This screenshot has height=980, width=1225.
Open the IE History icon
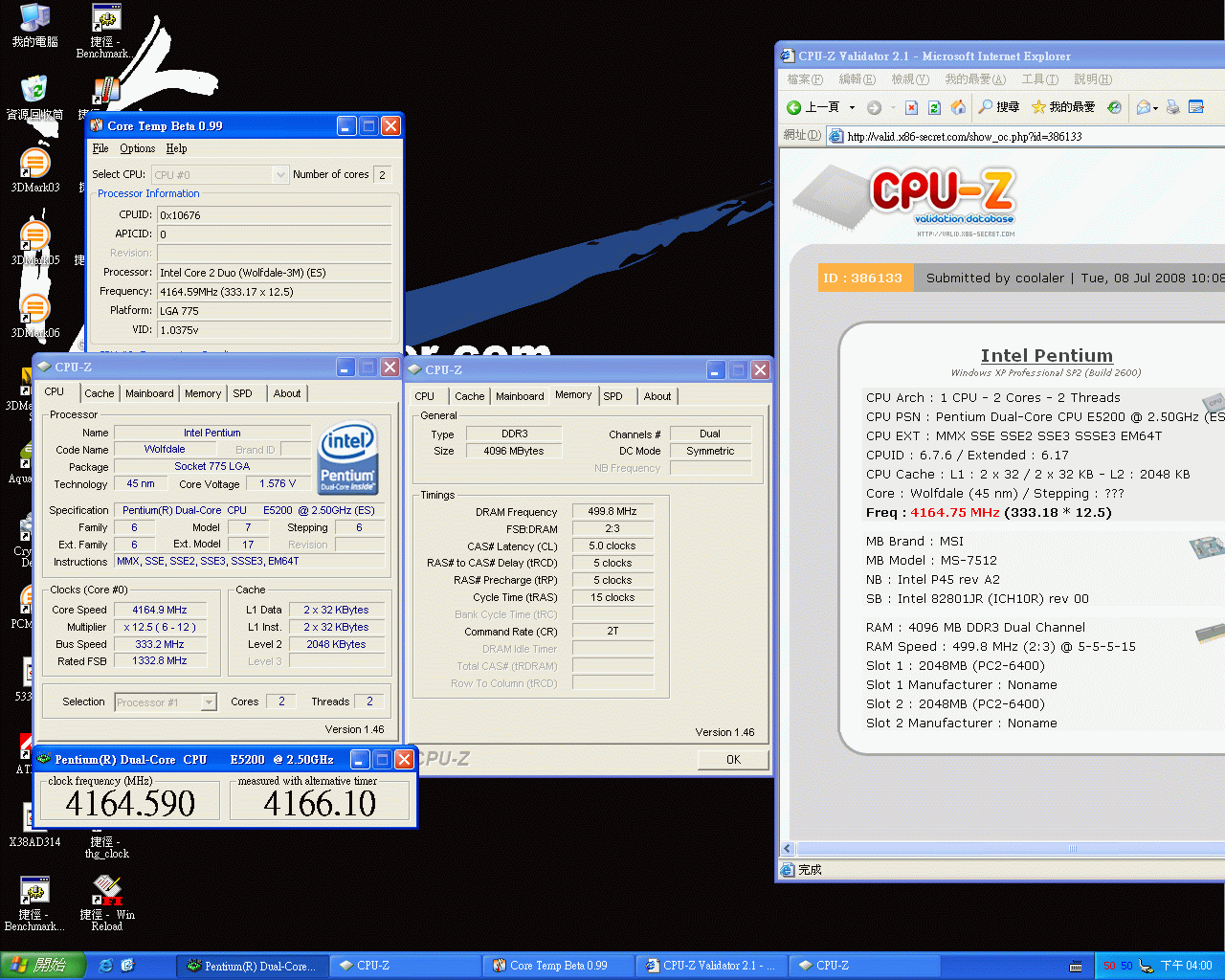coord(1114,107)
